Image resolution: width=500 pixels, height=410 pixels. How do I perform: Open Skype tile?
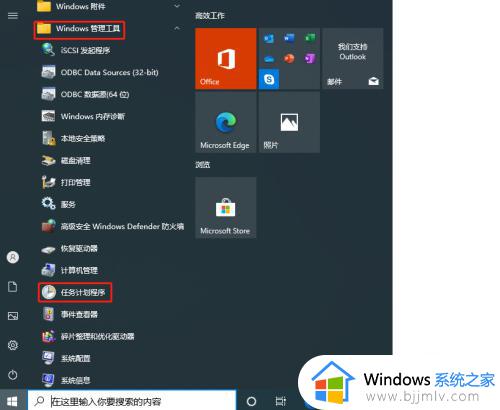click(269, 79)
